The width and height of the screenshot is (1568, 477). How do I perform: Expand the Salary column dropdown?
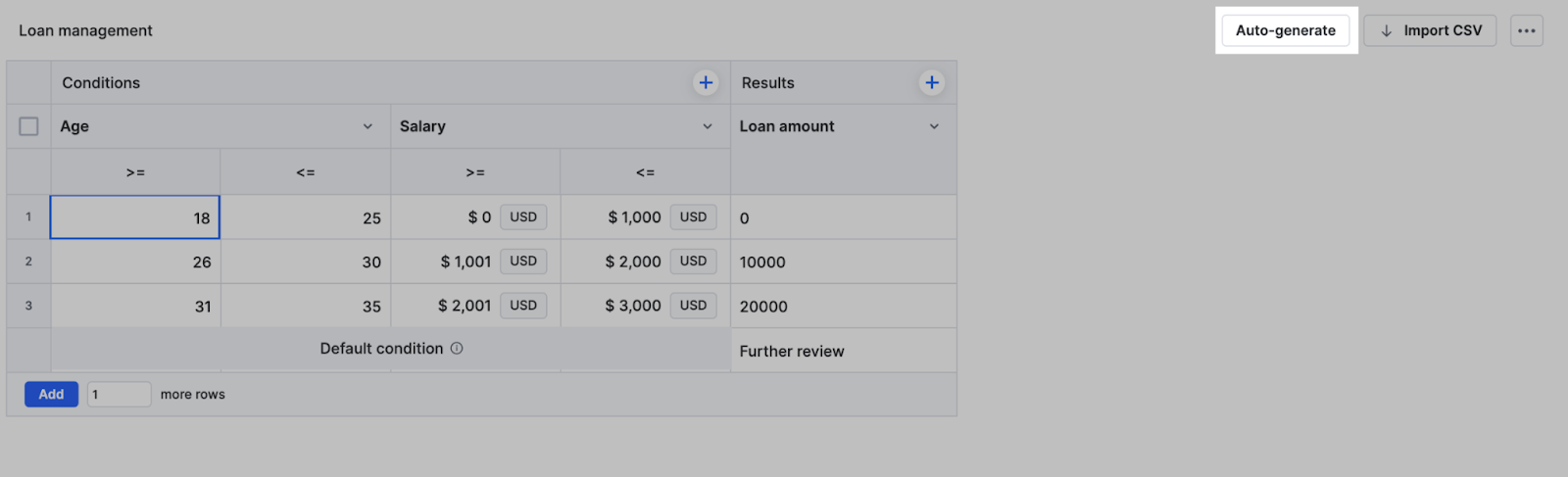coord(708,126)
